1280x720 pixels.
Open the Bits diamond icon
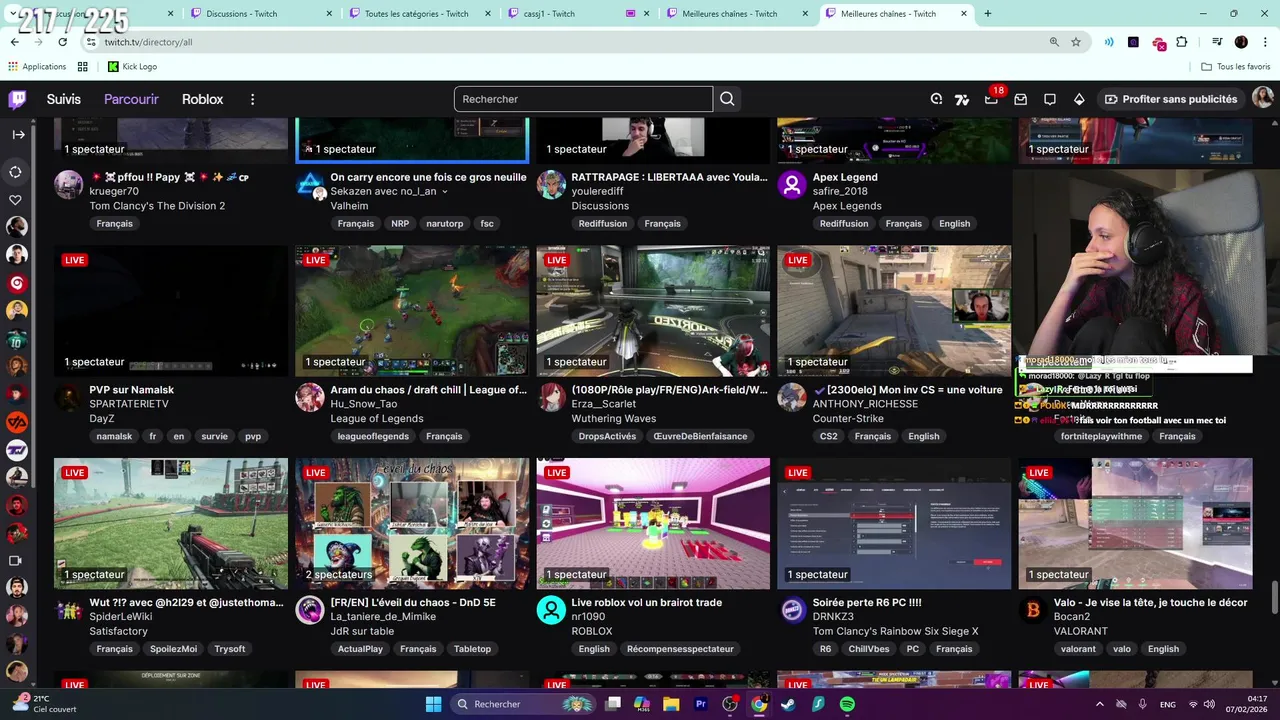[x=1079, y=99]
